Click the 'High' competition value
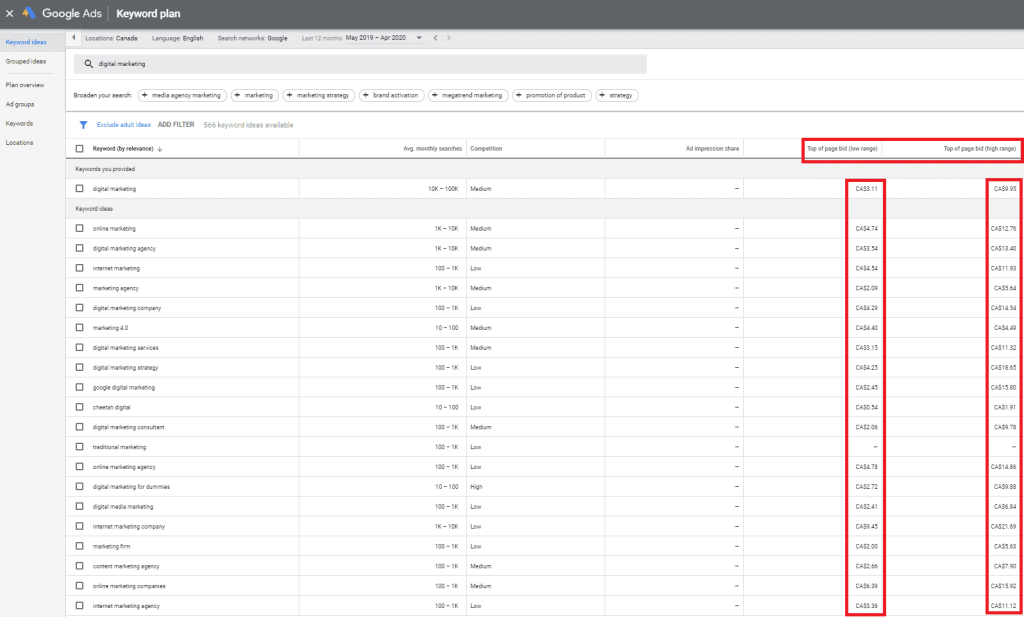 pyautogui.click(x=476, y=486)
